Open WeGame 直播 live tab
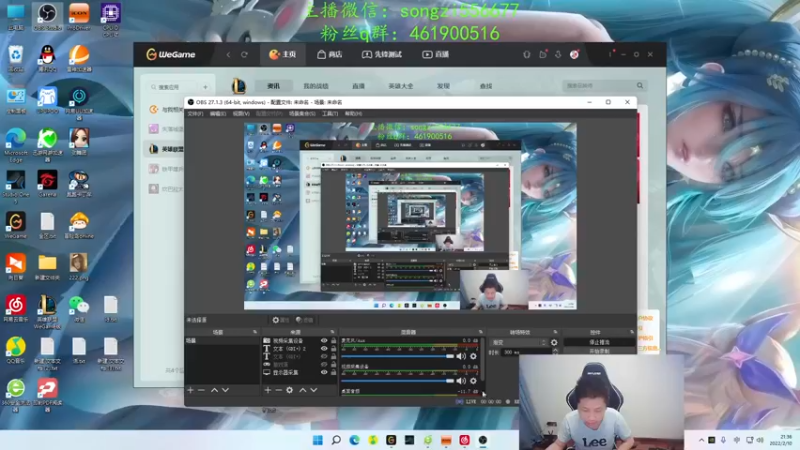The height and width of the screenshot is (450, 800). [435, 54]
